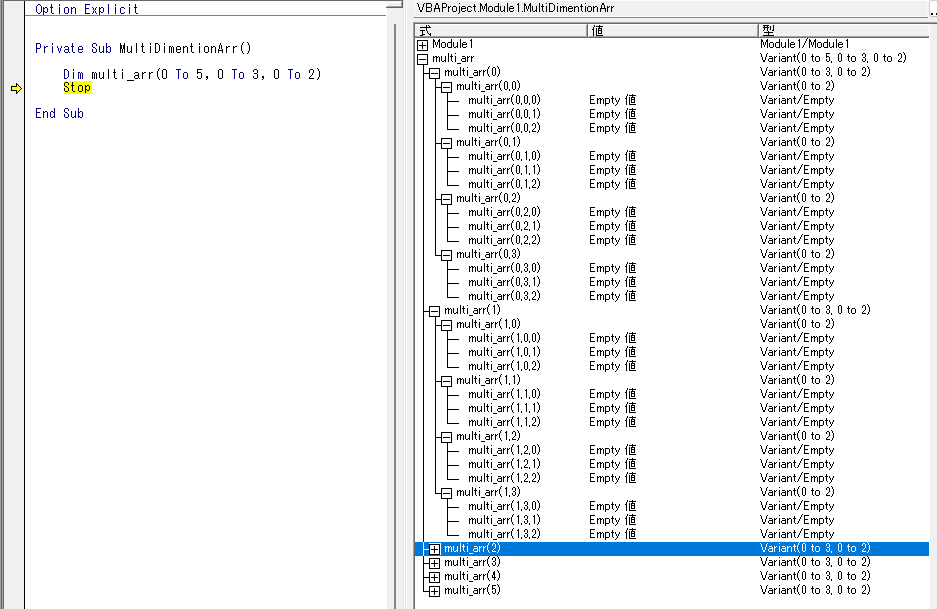
Task: Select the multi_arr(0,2,1) row
Action: 672,226
